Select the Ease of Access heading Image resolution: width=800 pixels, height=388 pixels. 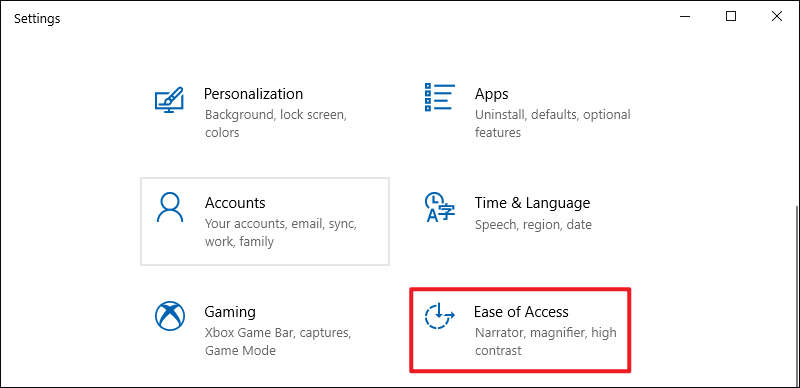pyautogui.click(x=521, y=311)
